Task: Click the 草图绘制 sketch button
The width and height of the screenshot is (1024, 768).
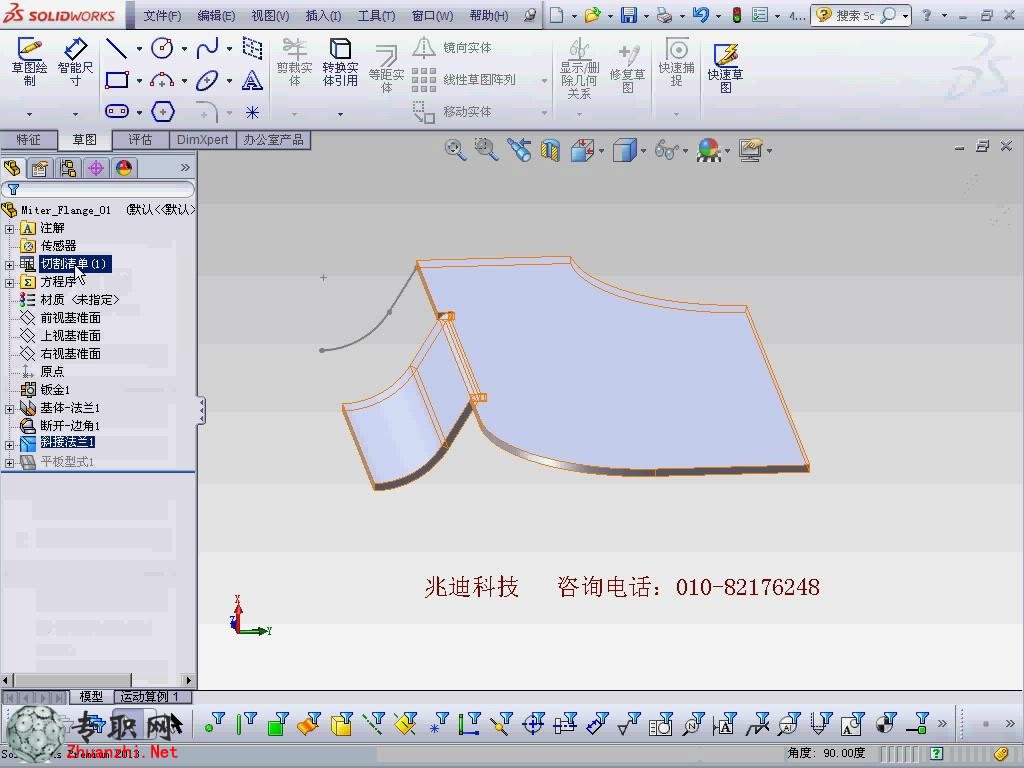Action: [x=29, y=62]
